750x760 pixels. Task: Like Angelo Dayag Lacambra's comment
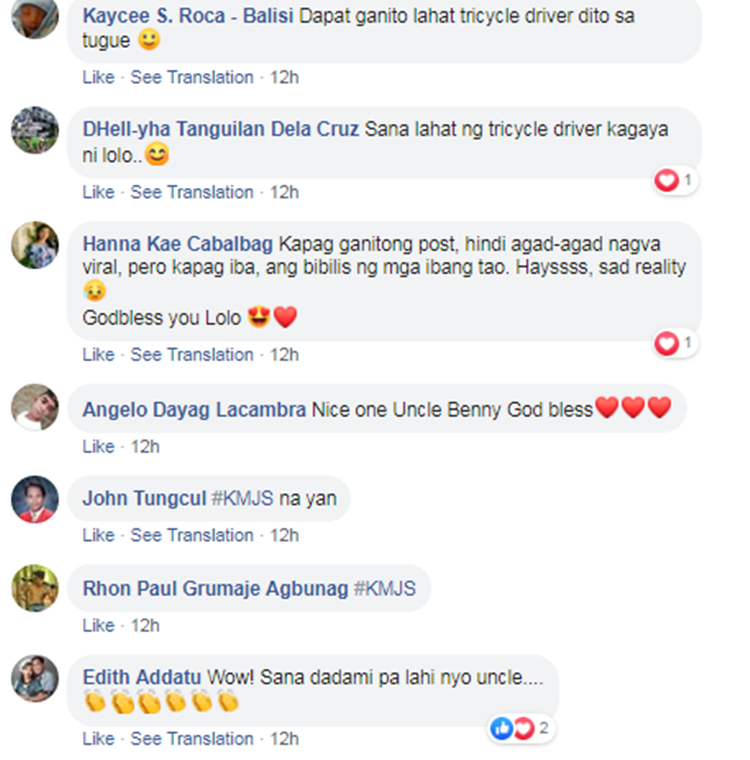coord(98,446)
